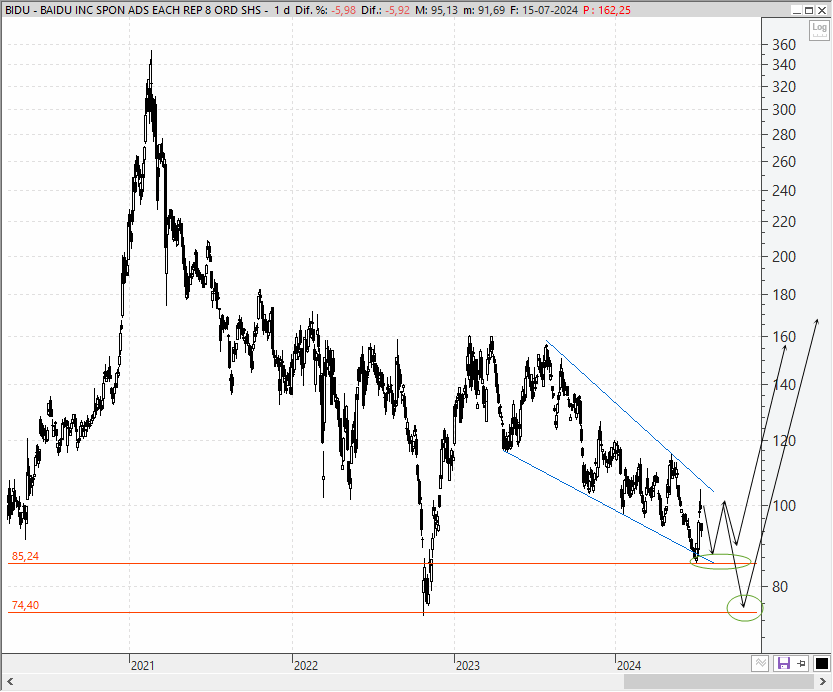Click the M: 95,13 high value

point(436,10)
